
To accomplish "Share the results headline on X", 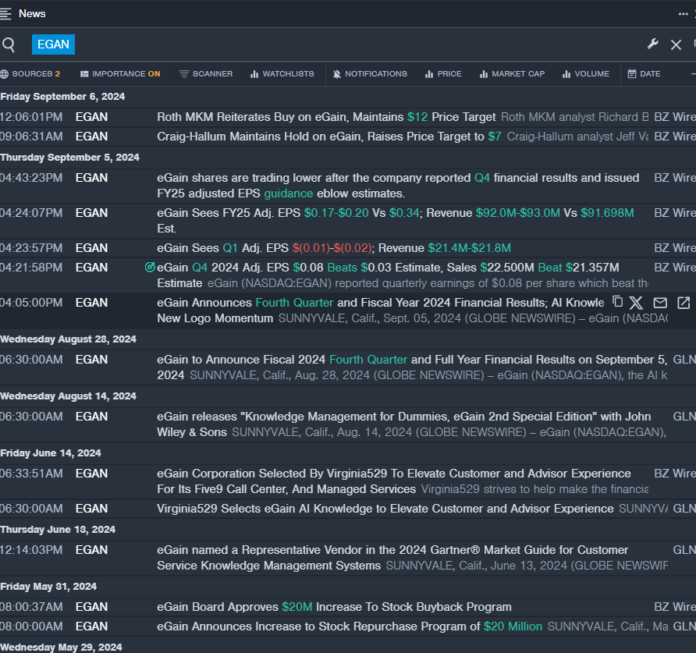I will pyautogui.click(x=636, y=303).
